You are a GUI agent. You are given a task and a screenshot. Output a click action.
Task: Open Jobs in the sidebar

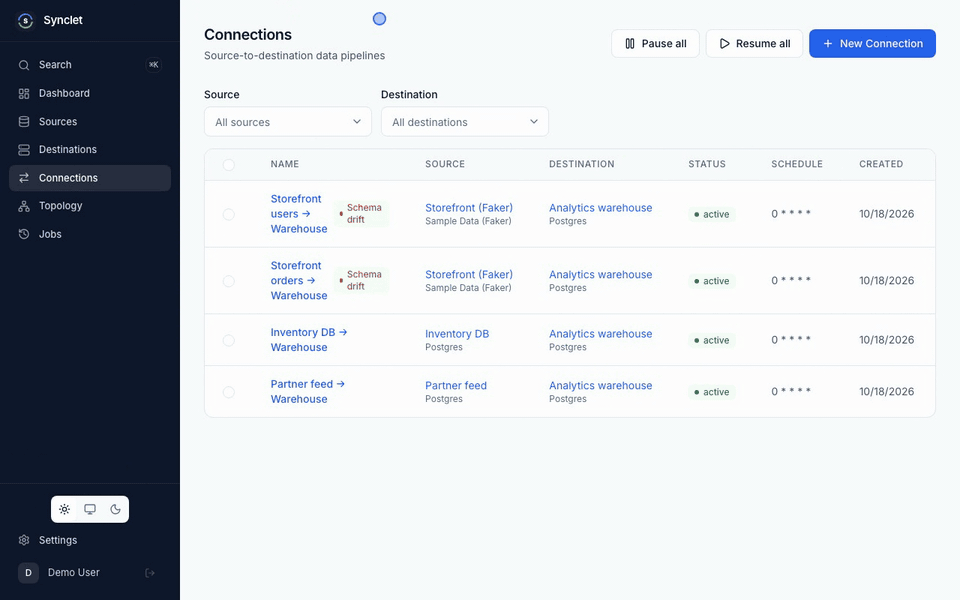[90, 234]
